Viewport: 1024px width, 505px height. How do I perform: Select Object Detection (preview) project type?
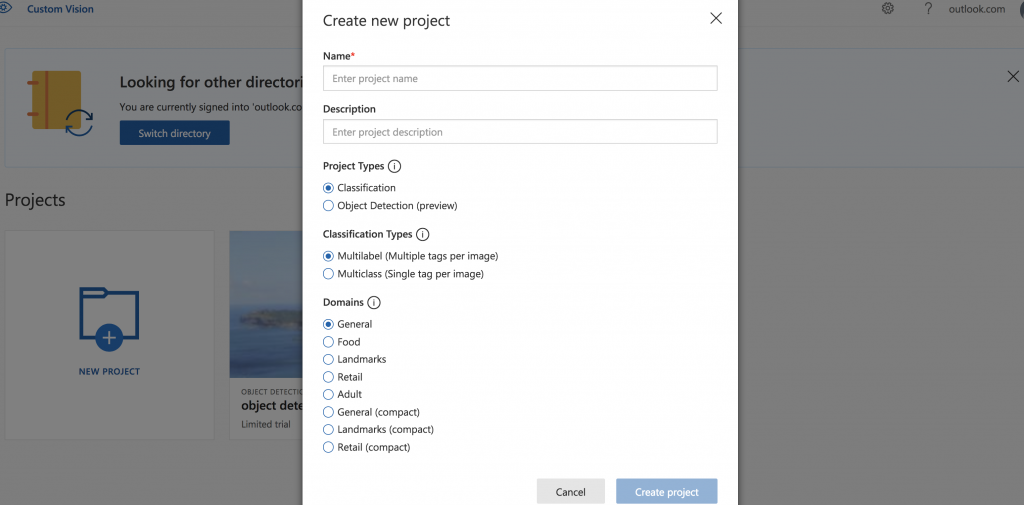coord(329,206)
